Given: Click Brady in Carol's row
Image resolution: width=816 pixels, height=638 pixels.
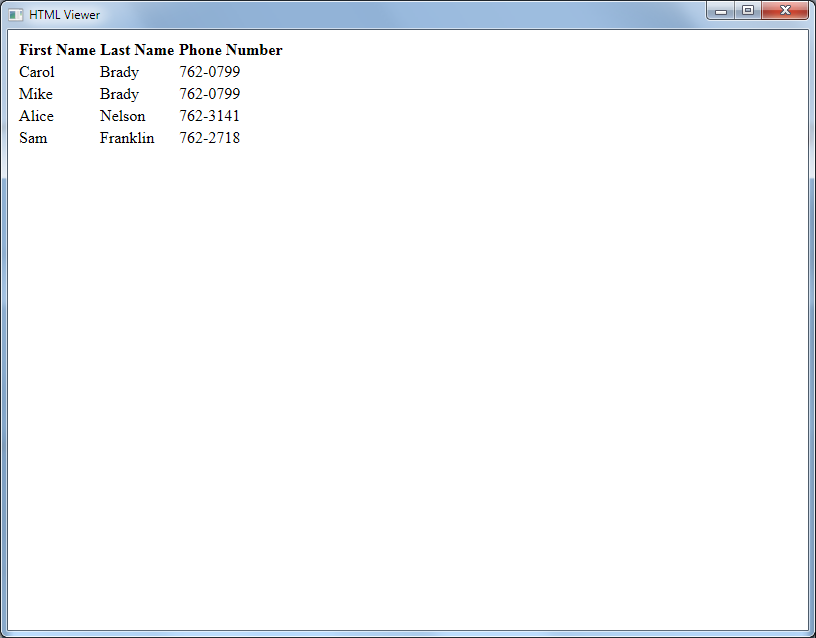Looking at the screenshot, I should coord(119,72).
